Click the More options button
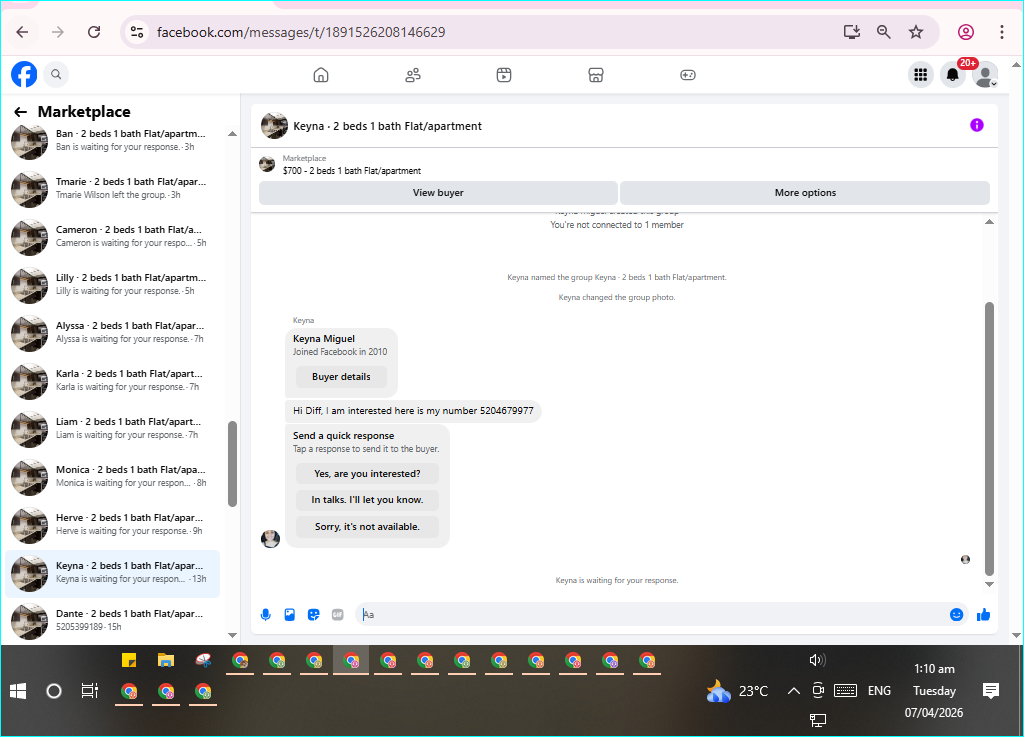 point(805,193)
